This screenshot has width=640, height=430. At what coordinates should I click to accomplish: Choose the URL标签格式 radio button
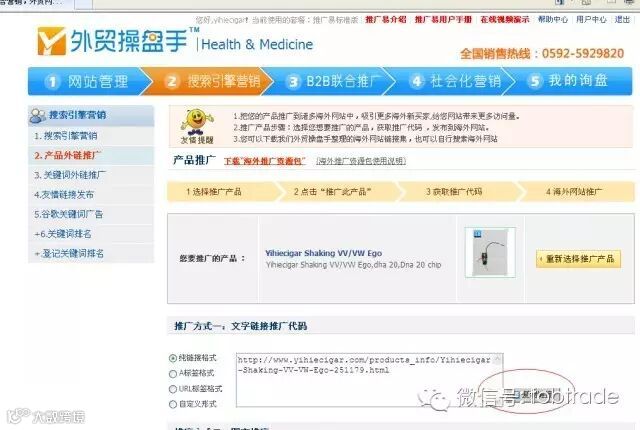(173, 389)
